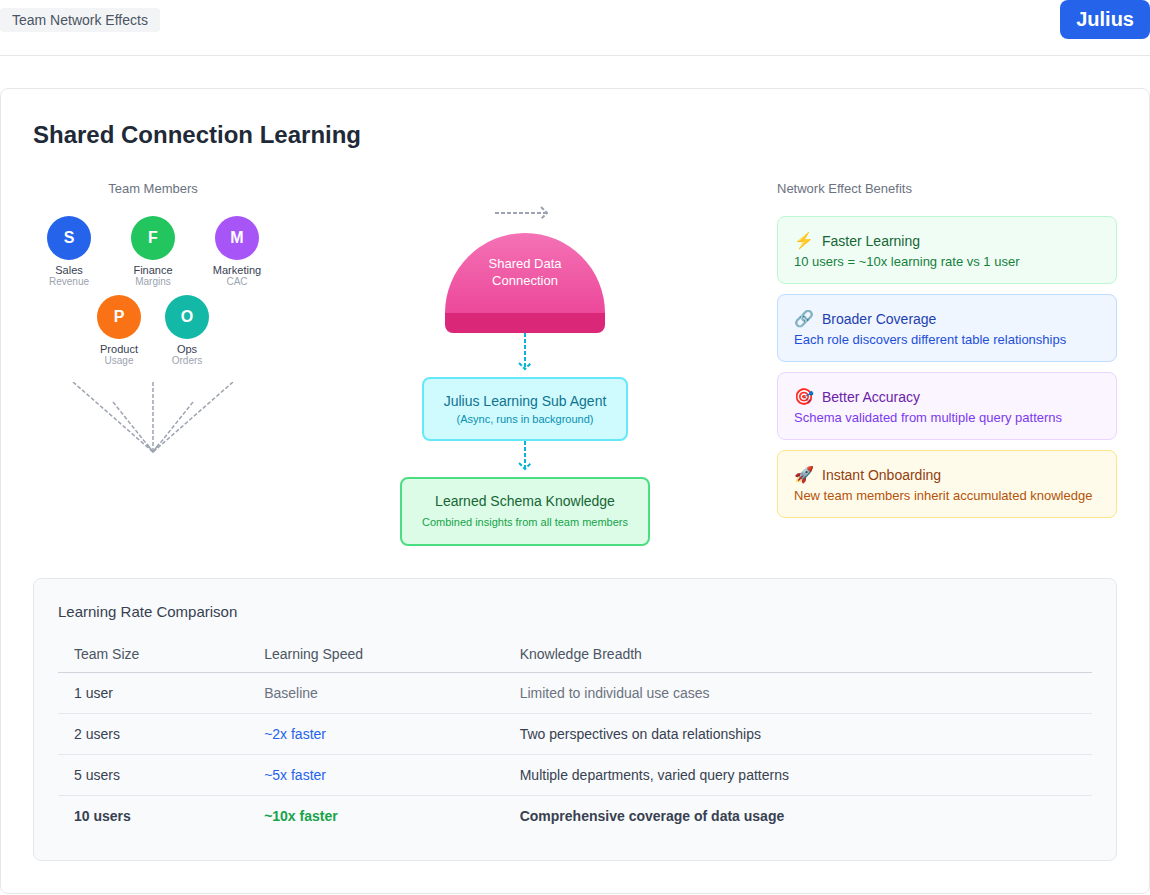This screenshot has height=895, width=1150.
Task: Click the orange Product avatar circle
Action: coord(119,317)
